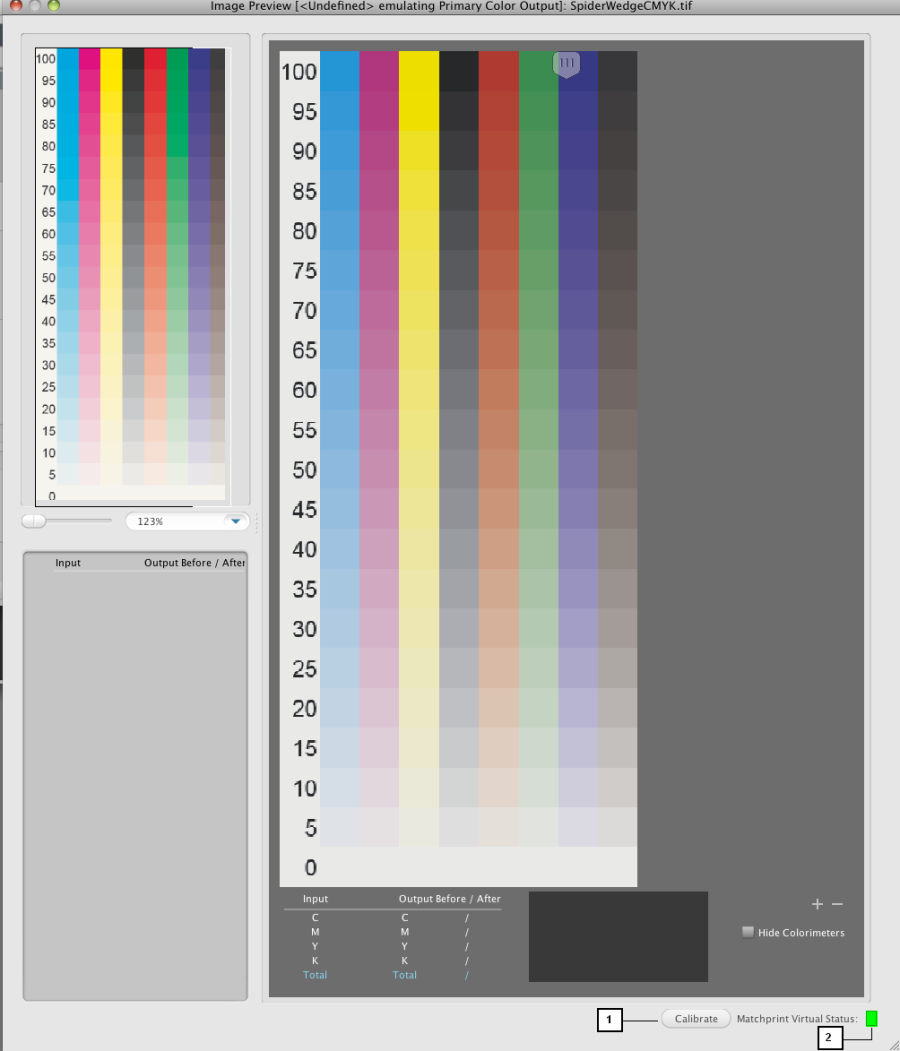
Task: Click the colorimeter marker on the blue column
Action: click(566, 62)
